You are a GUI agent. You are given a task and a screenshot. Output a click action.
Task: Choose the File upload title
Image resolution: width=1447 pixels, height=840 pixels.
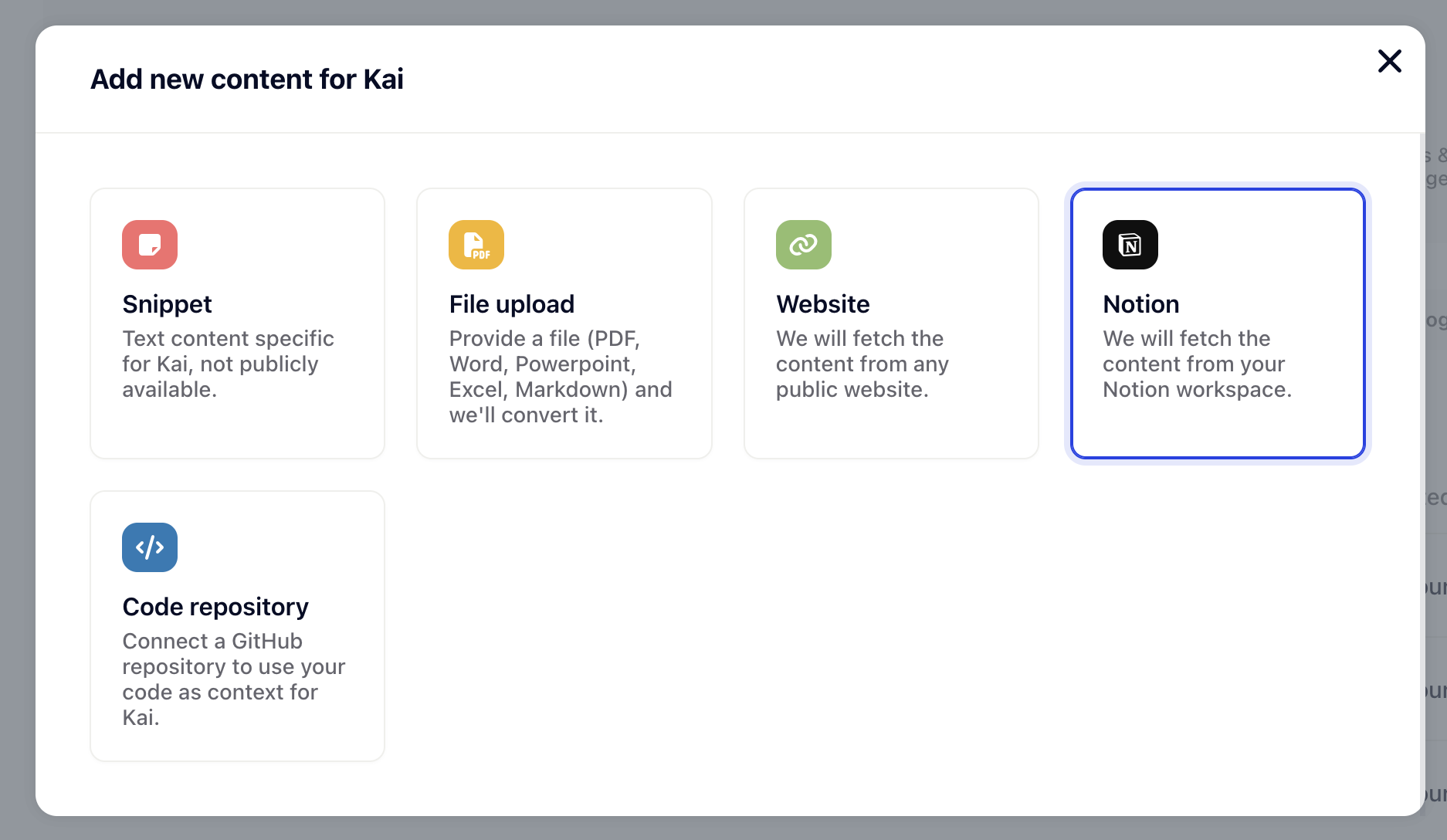[511, 304]
